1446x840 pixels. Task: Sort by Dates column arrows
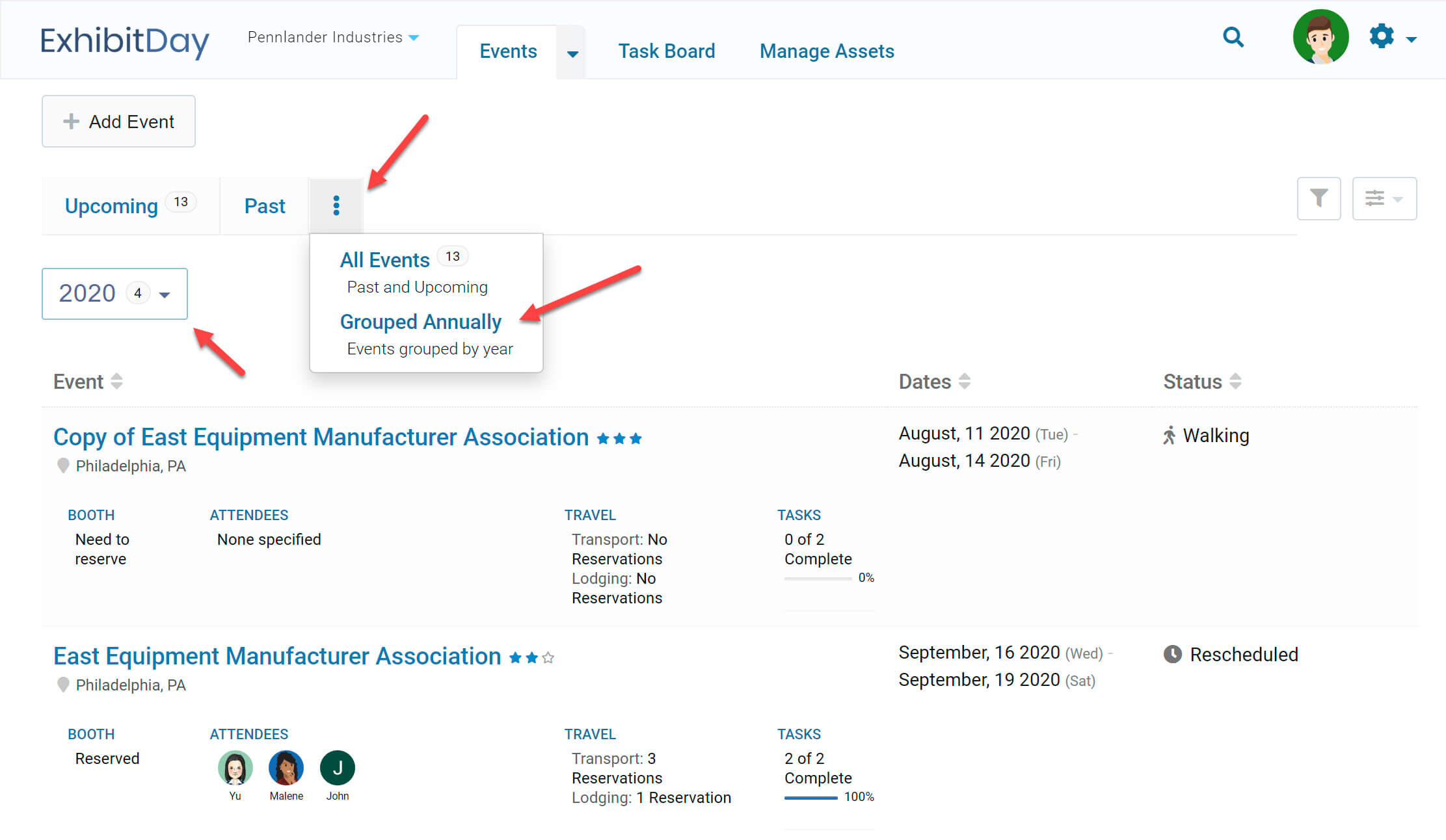[x=965, y=381]
